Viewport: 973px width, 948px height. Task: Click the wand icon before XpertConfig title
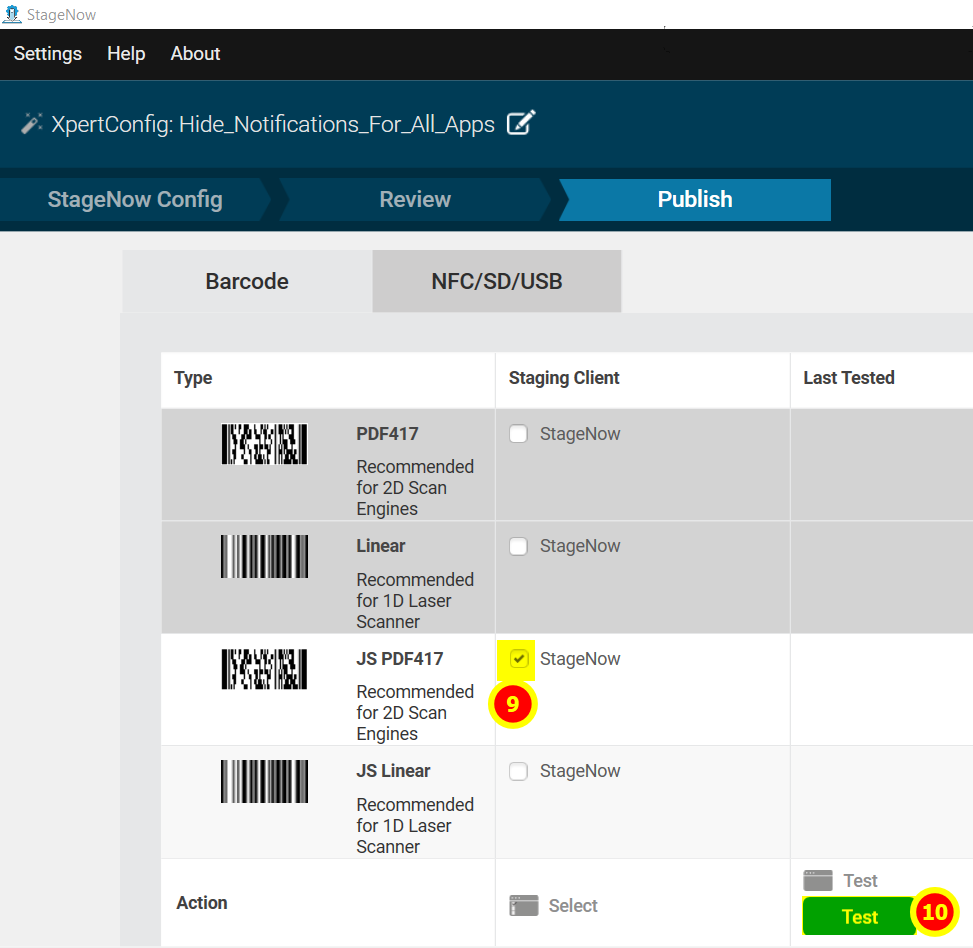point(32,124)
